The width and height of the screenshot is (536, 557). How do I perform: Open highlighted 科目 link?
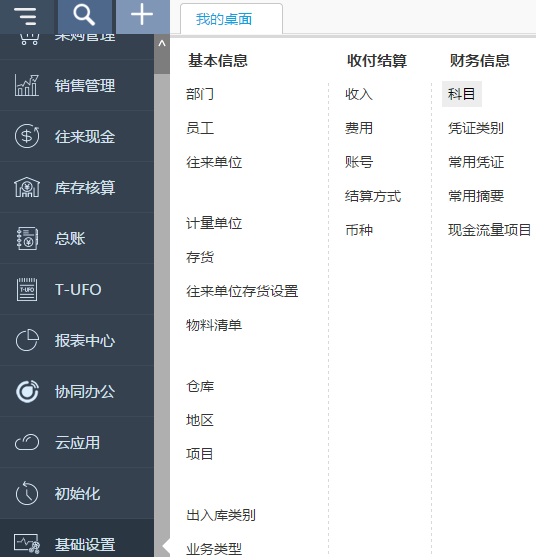(x=462, y=94)
